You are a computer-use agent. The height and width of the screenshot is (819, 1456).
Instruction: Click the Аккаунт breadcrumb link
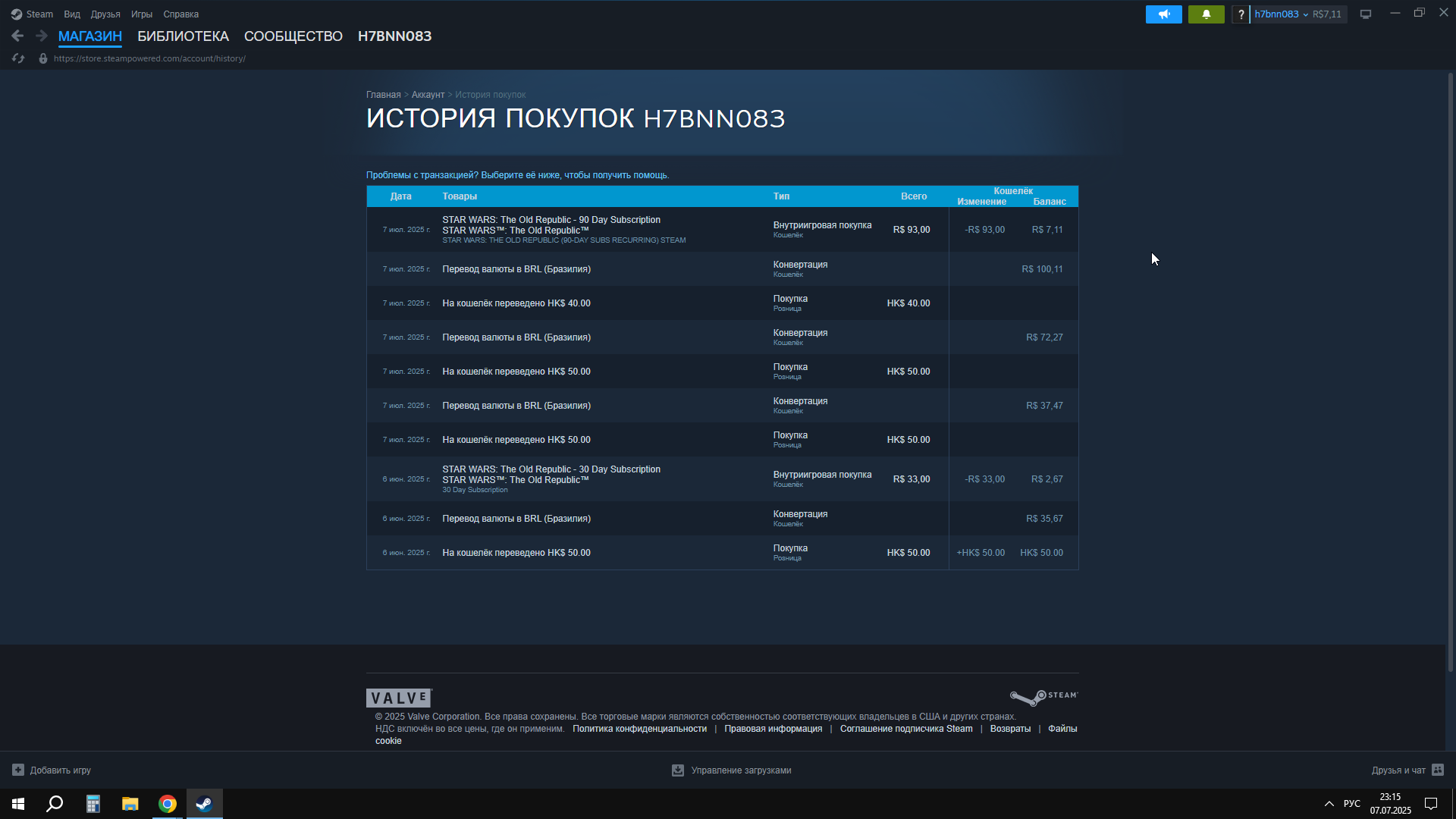point(428,95)
